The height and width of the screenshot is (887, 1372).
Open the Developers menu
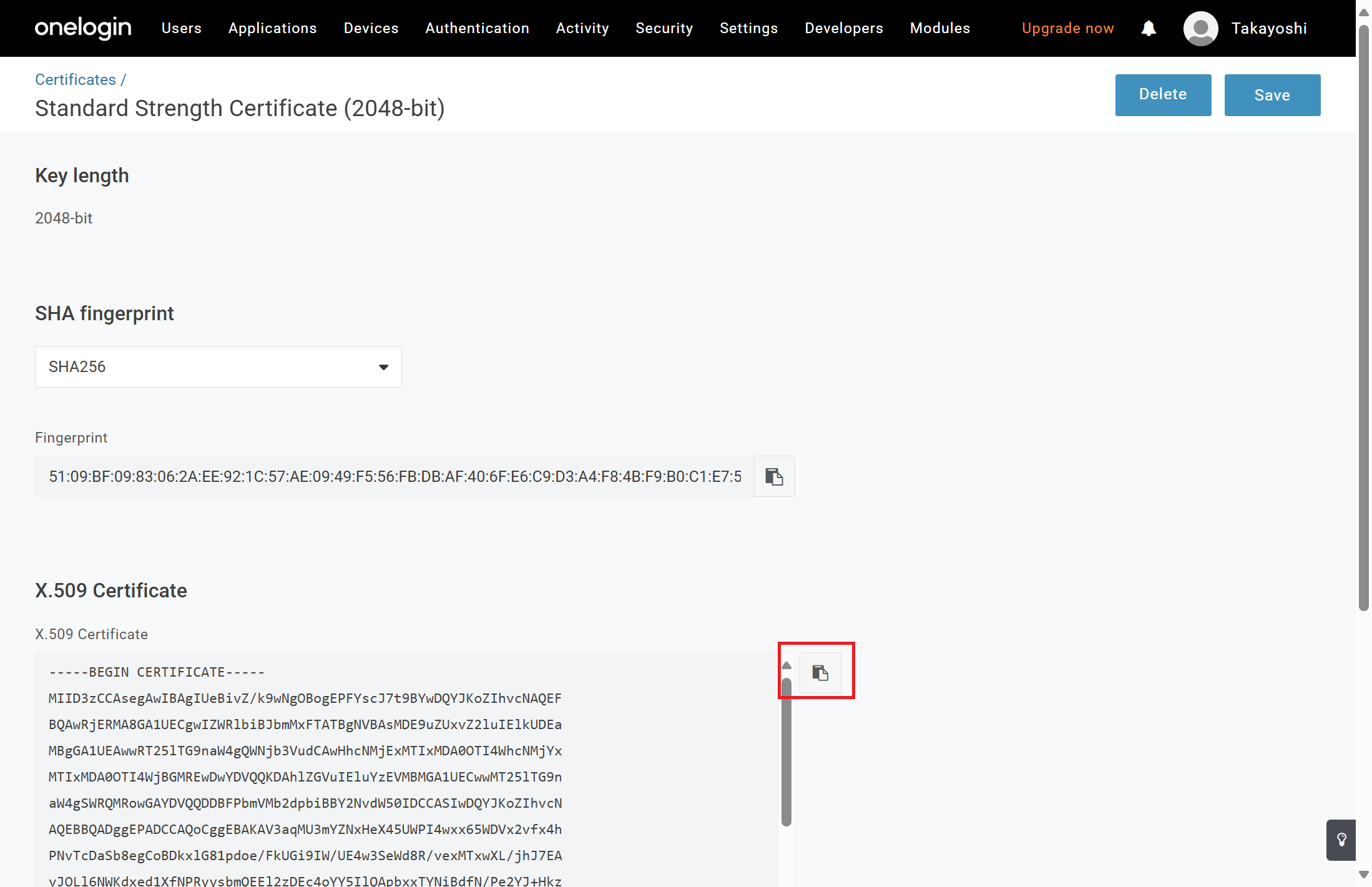pyautogui.click(x=843, y=28)
